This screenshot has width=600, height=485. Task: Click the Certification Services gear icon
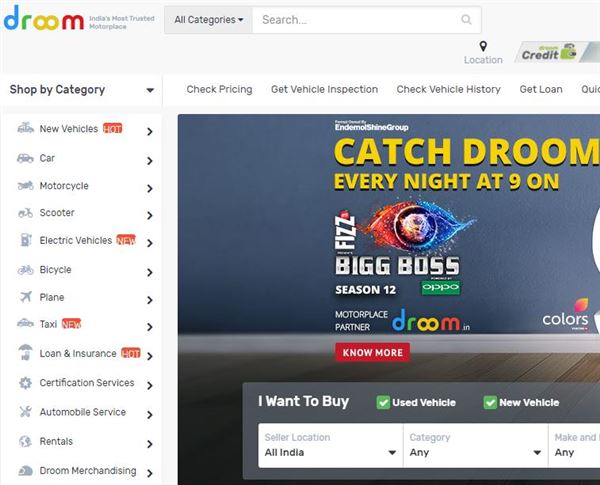[x=26, y=382]
